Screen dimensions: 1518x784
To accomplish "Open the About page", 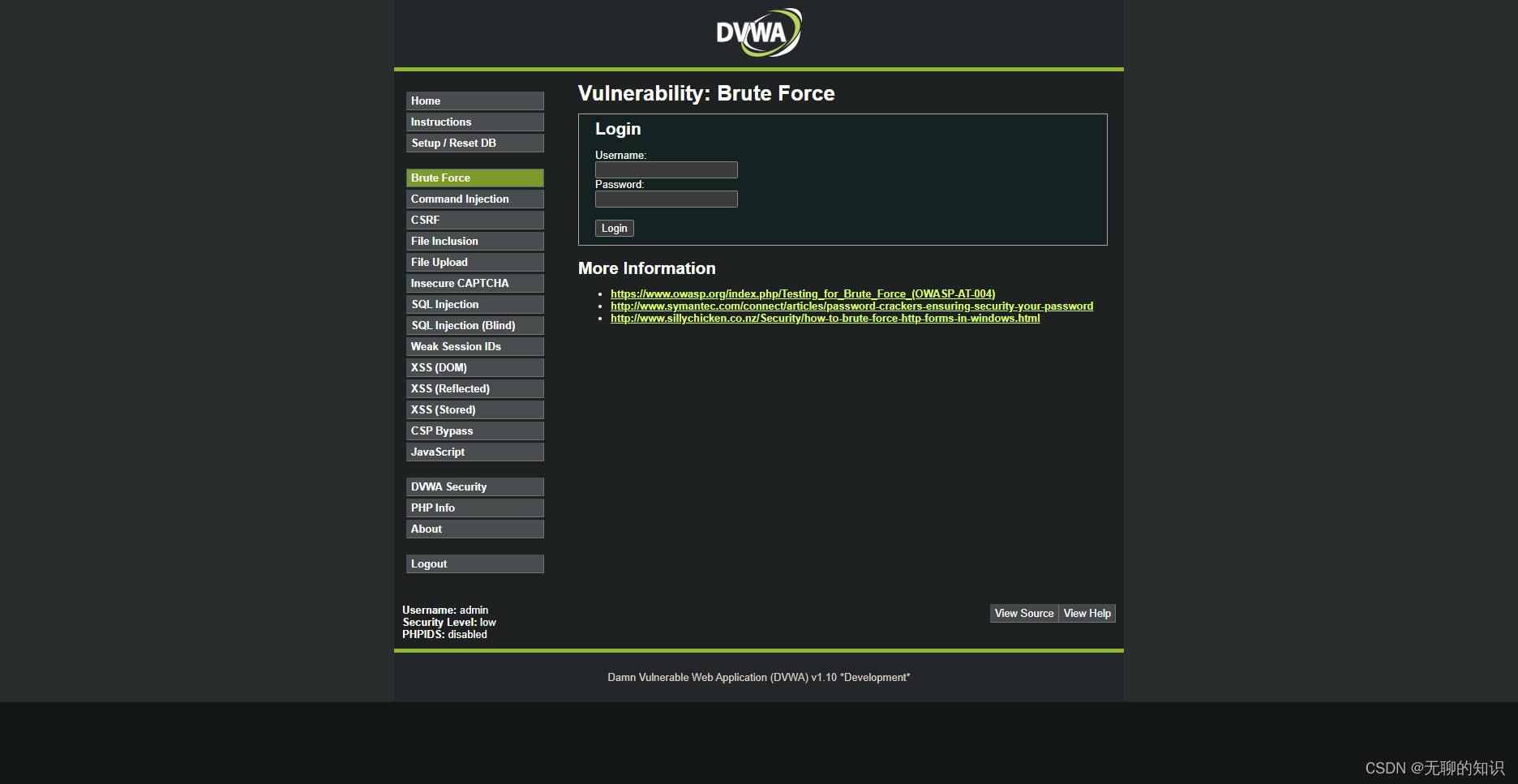I will pyautogui.click(x=474, y=529).
